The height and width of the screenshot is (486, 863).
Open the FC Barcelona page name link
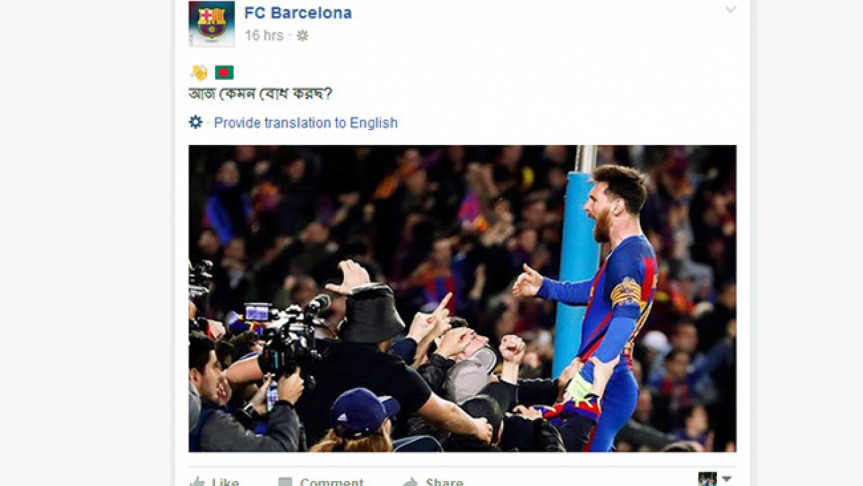(x=298, y=13)
